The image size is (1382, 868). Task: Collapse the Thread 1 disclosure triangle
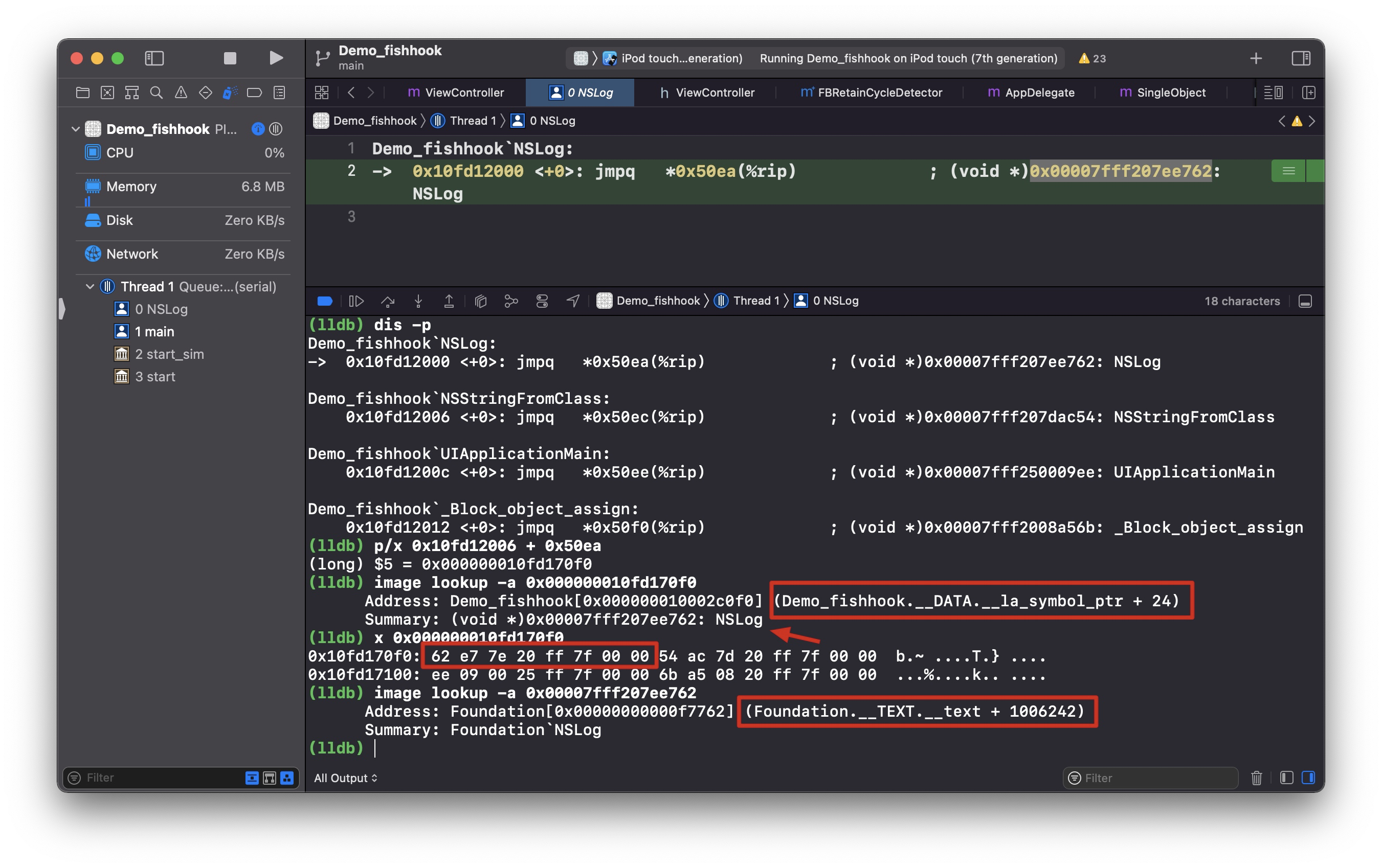click(90, 286)
